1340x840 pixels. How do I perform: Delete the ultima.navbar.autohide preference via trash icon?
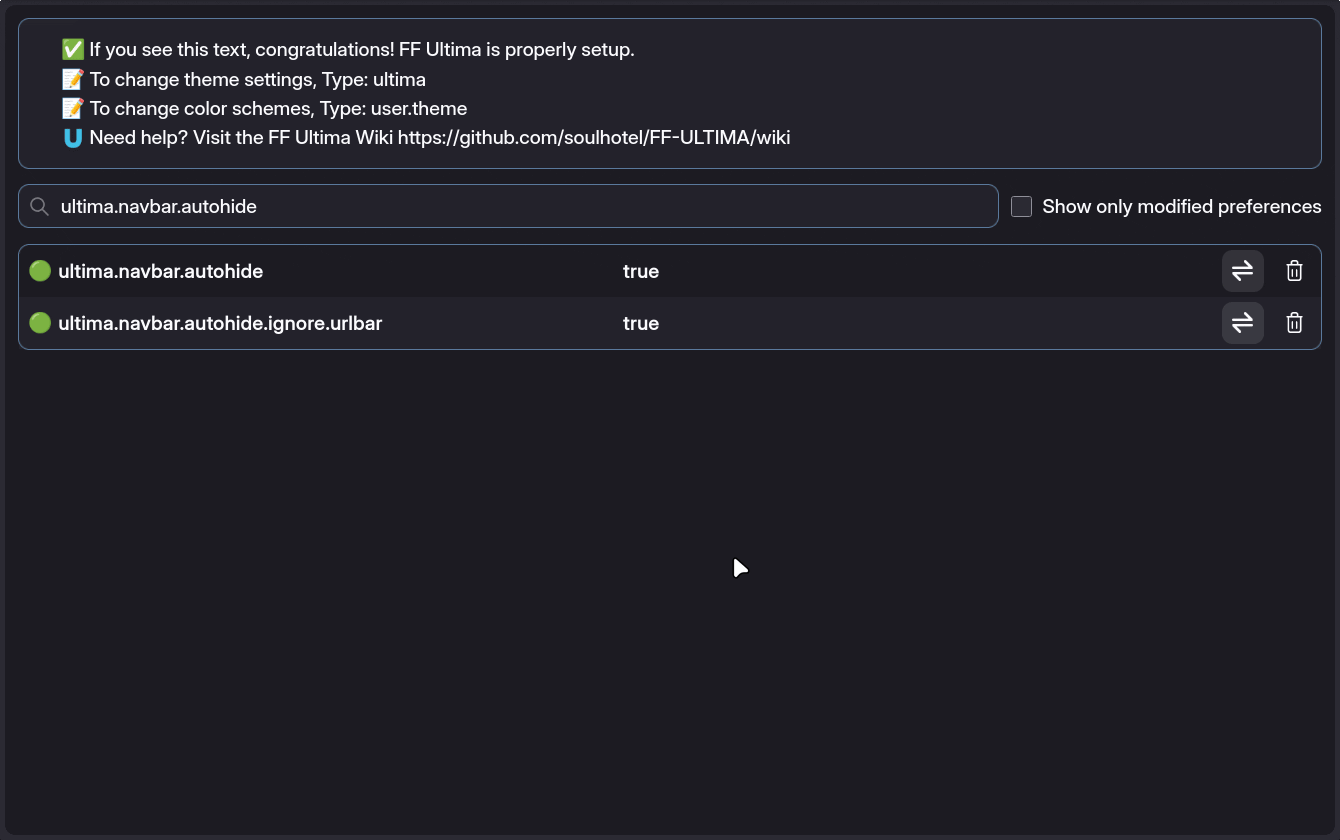pos(1294,271)
